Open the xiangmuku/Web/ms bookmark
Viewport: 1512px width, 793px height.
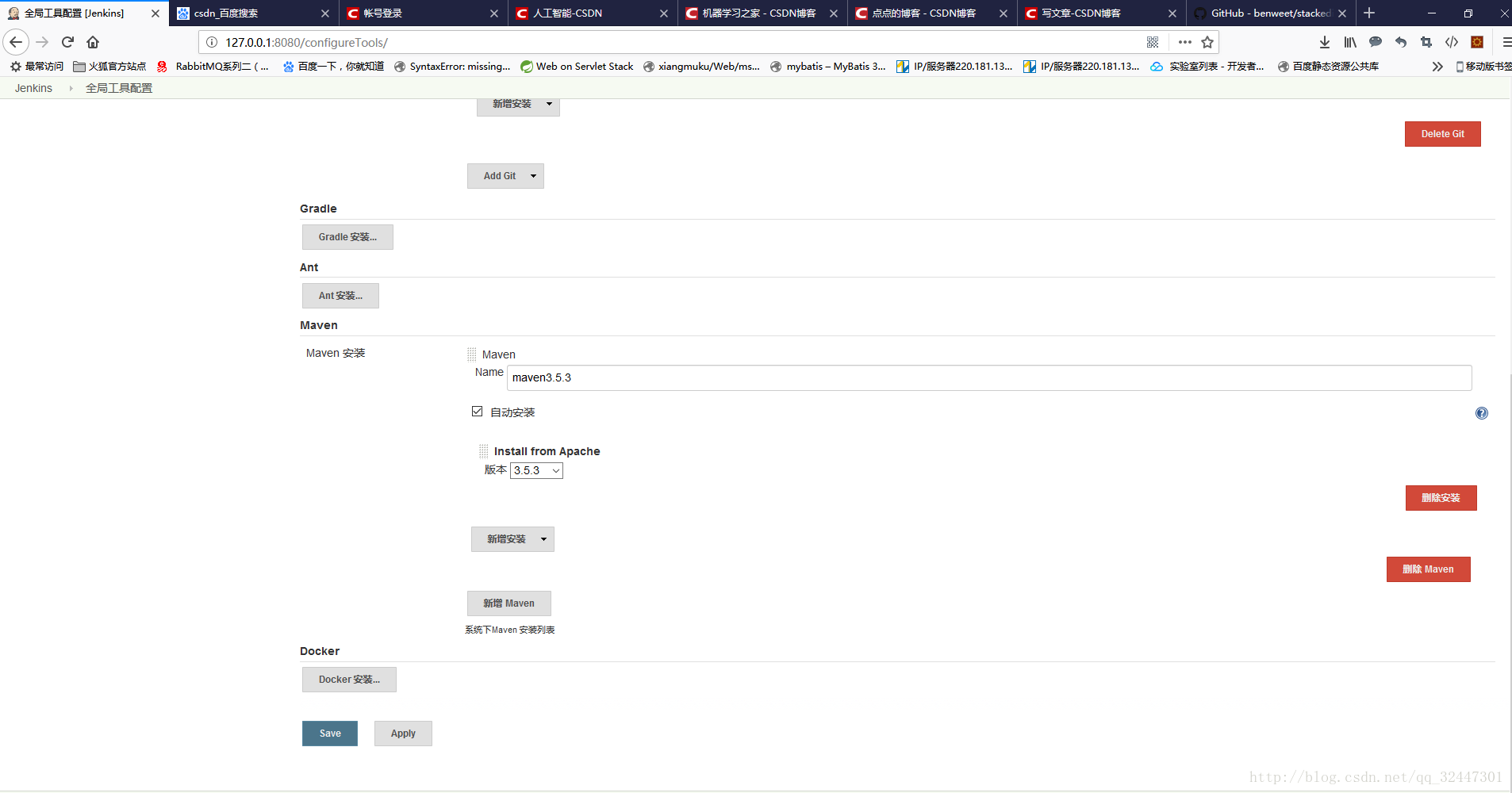[701, 67]
